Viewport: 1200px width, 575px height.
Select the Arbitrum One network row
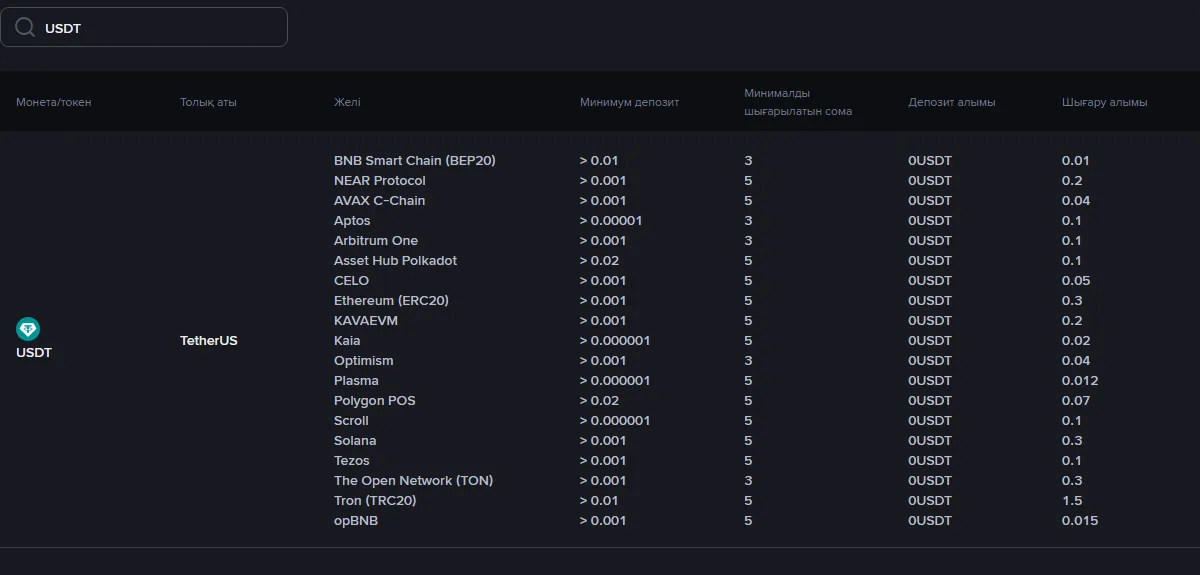coord(376,240)
